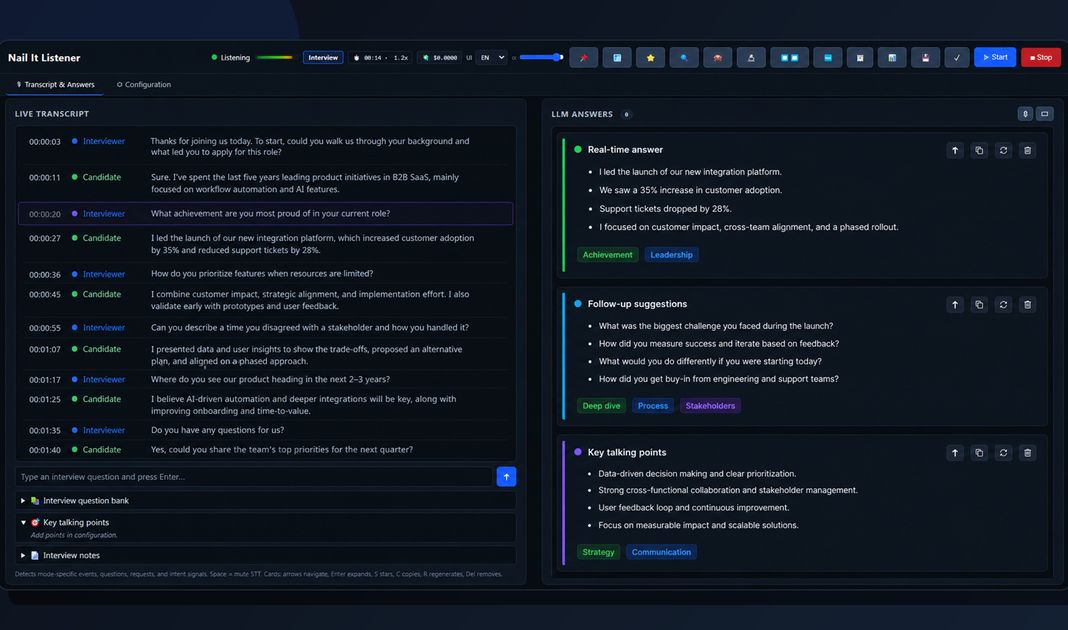The width and height of the screenshot is (1068, 630).
Task: Click the checkmark toolbar icon
Action: pyautogui.click(x=957, y=58)
